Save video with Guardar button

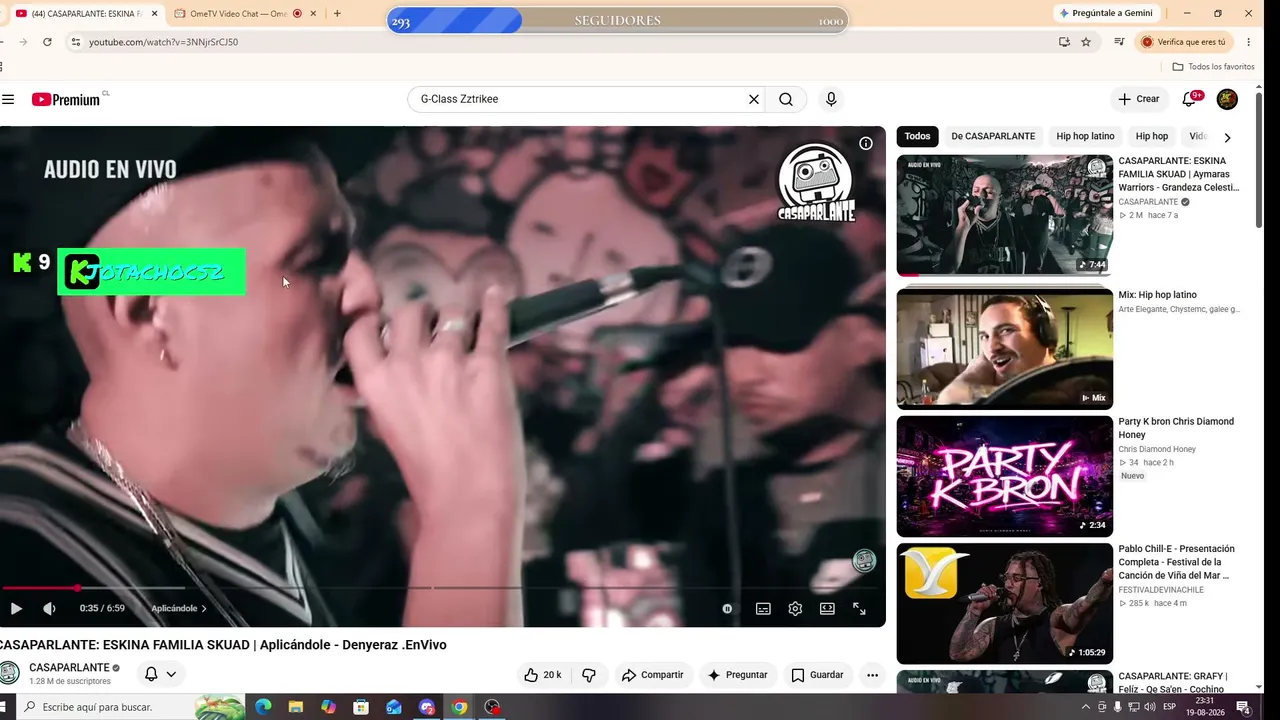click(x=817, y=675)
